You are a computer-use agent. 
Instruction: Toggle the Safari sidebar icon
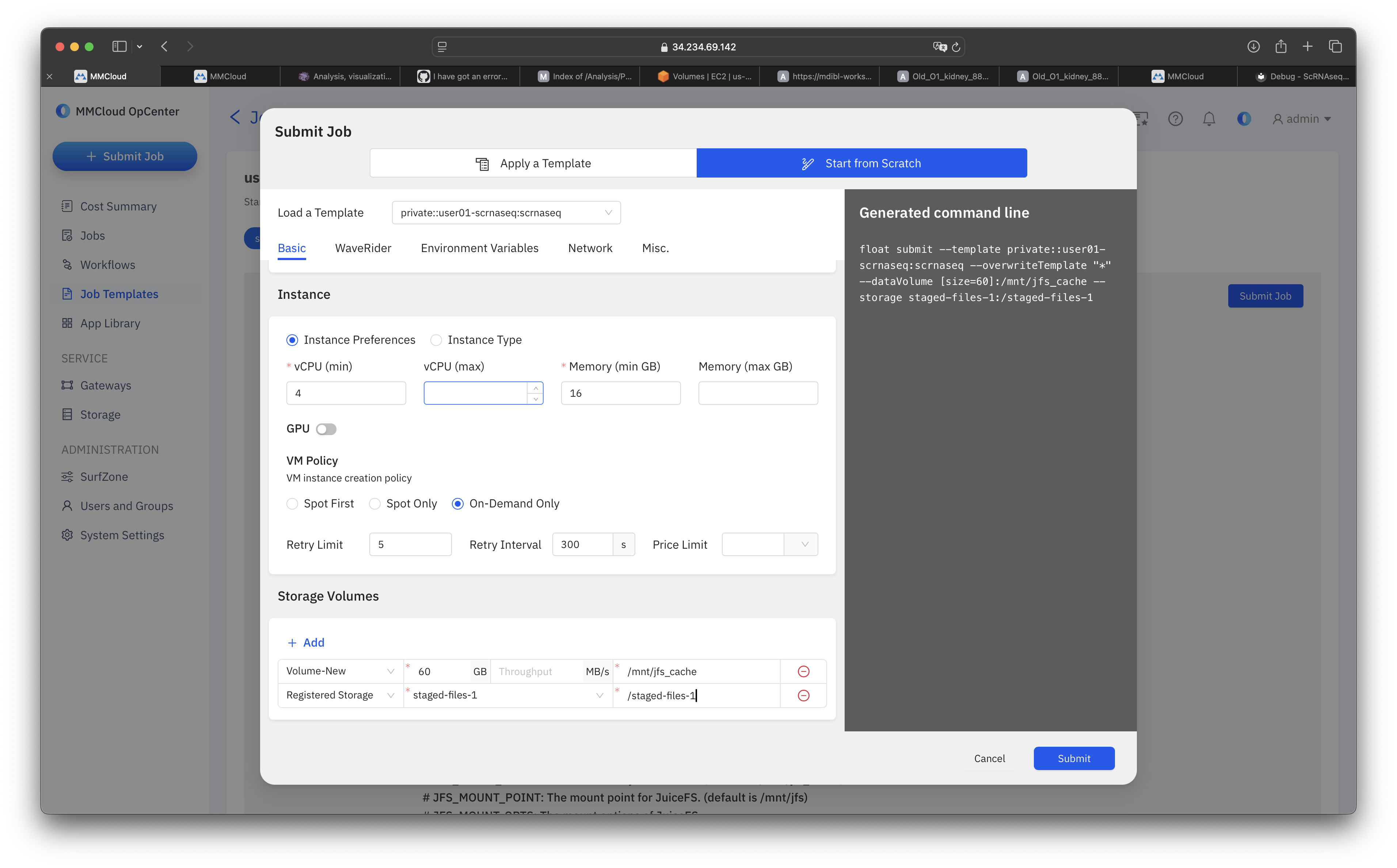coord(119,46)
